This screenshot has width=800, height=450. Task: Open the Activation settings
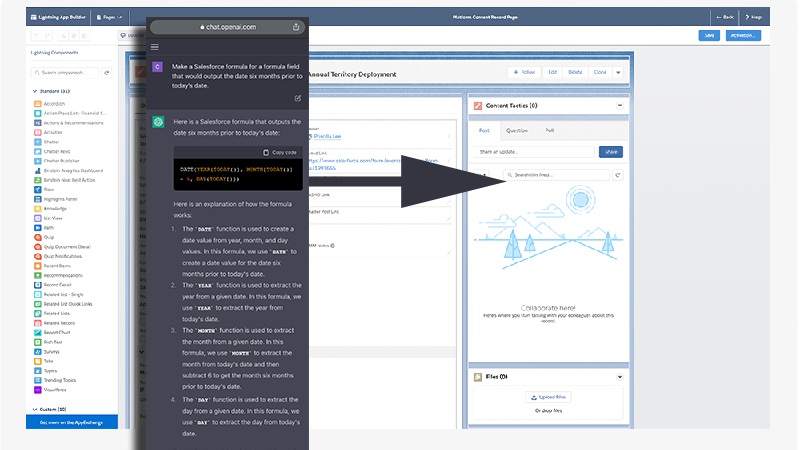(743, 35)
